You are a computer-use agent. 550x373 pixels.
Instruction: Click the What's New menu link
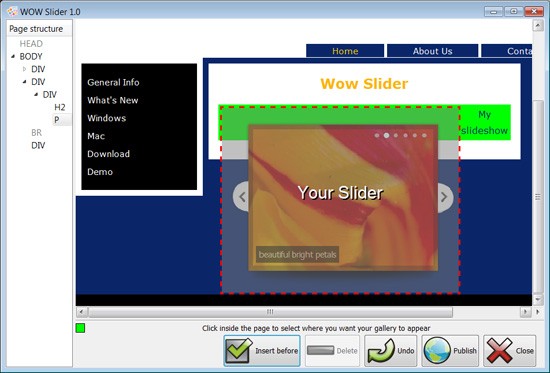click(x=113, y=100)
